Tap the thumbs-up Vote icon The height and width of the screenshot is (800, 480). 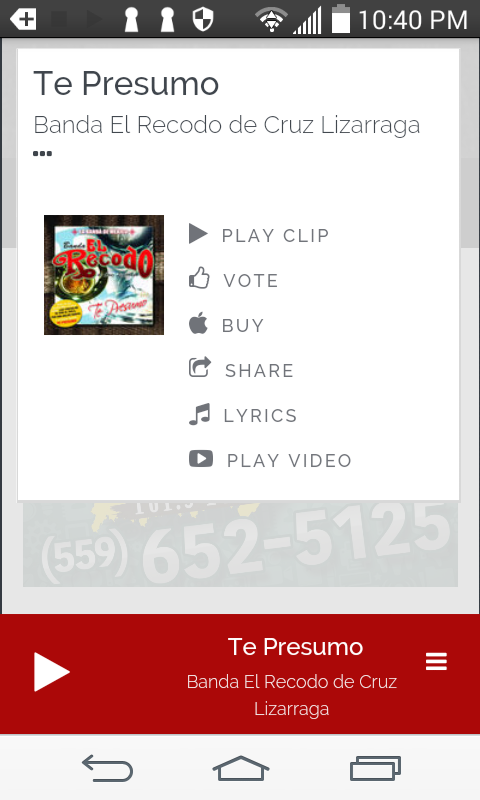point(199,278)
